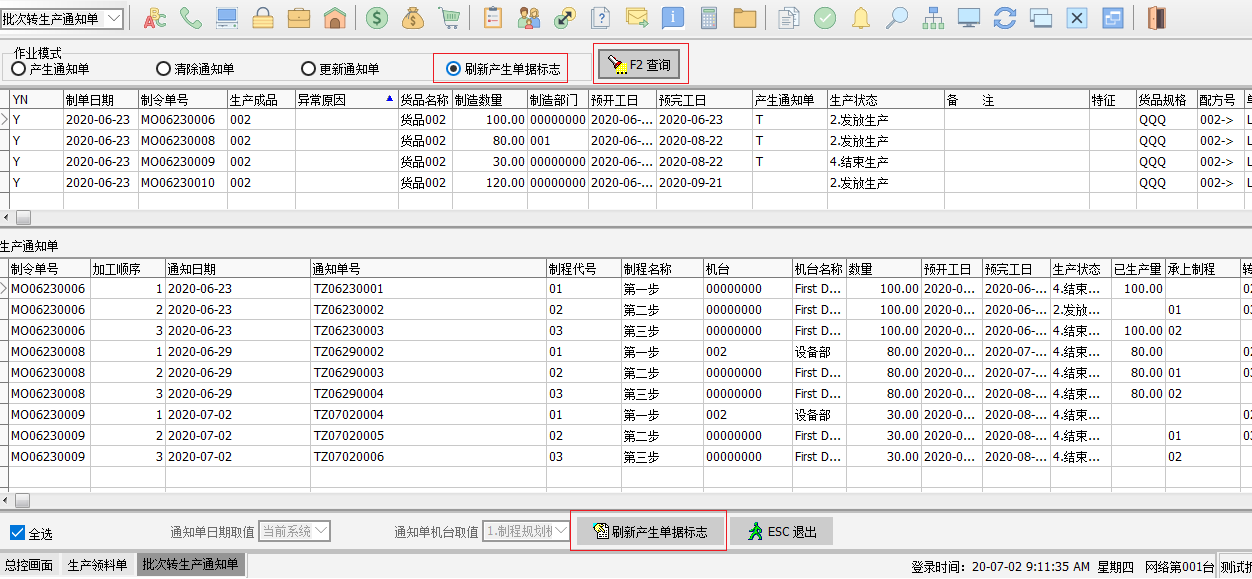Click the green phone toolbar icon
1252x579 pixels.
point(190,18)
